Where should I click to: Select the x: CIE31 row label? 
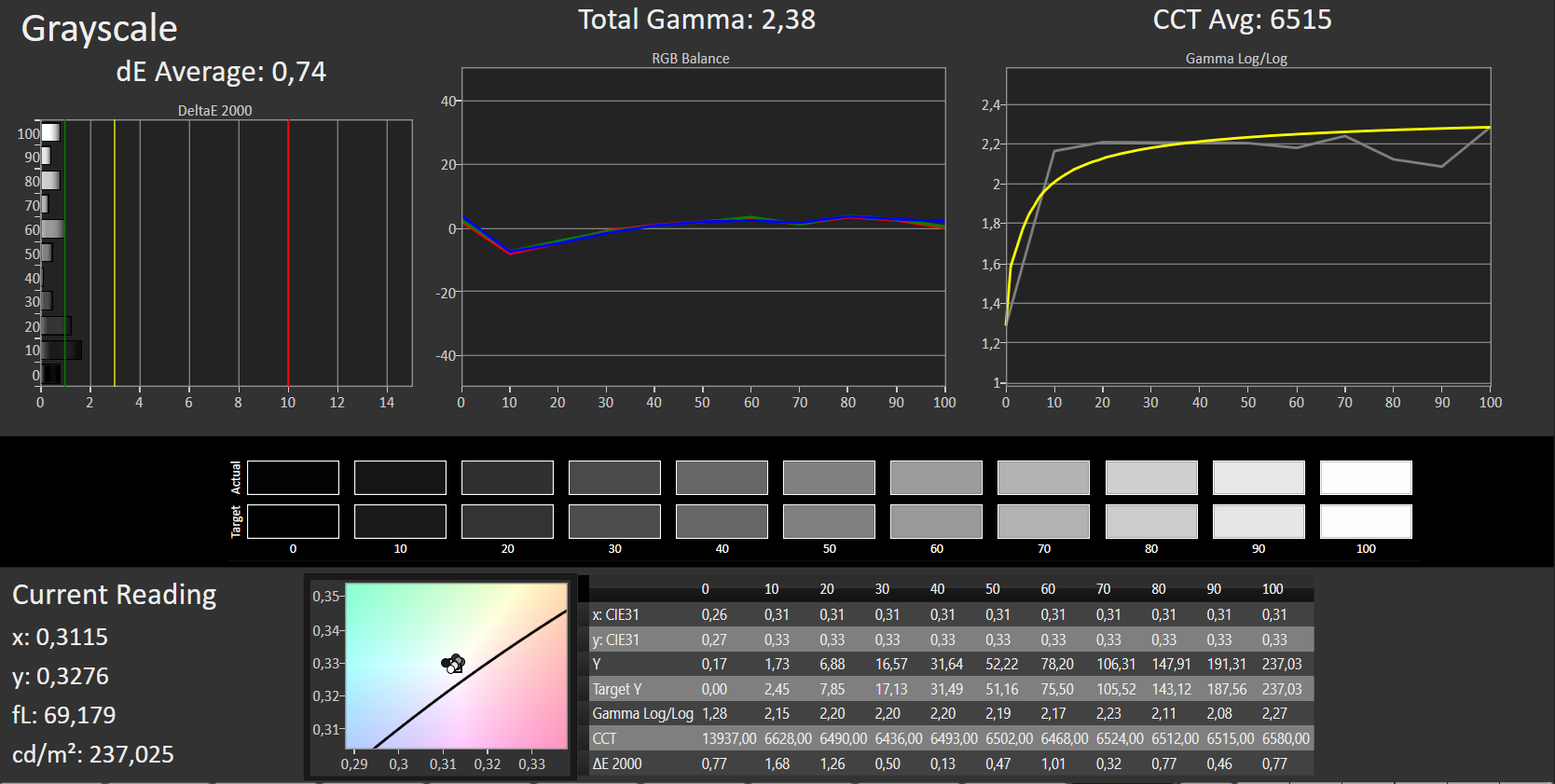tap(616, 614)
